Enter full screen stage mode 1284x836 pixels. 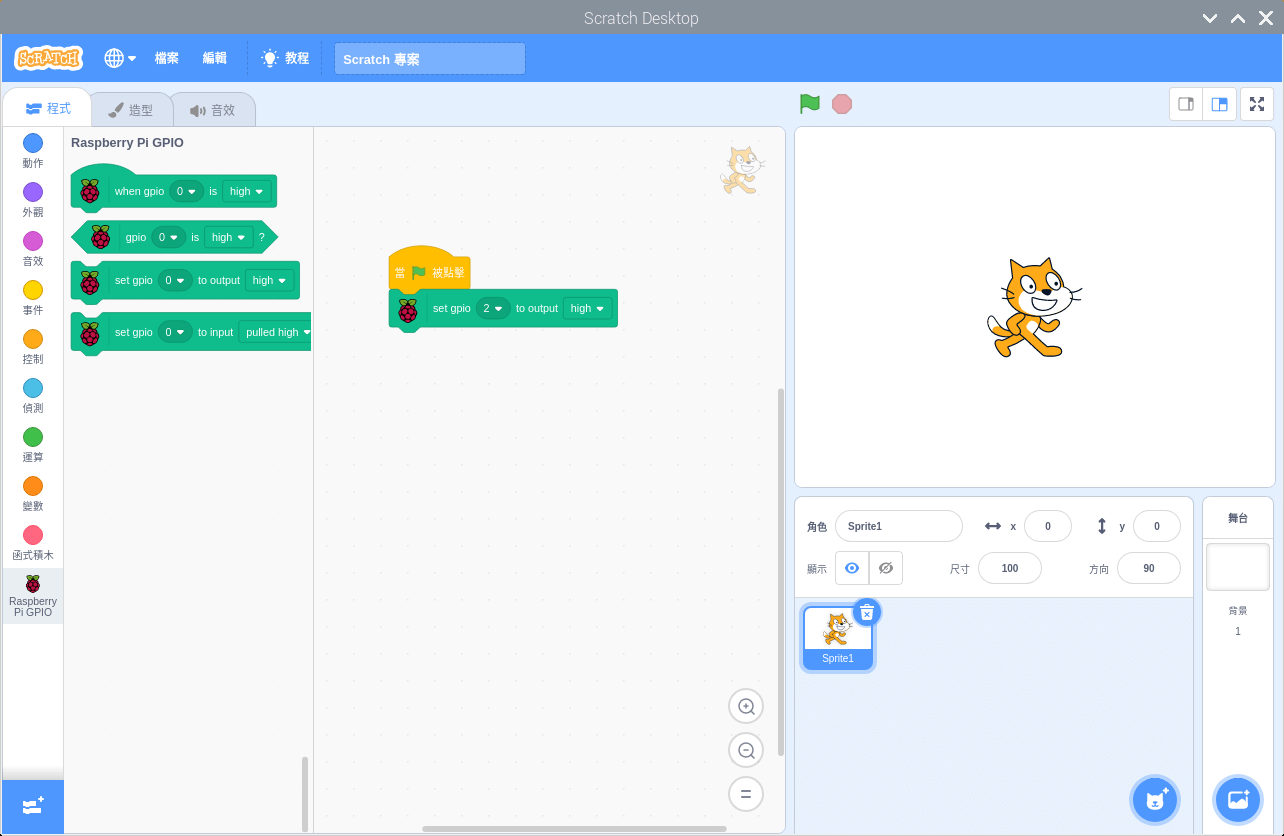[x=1257, y=104]
